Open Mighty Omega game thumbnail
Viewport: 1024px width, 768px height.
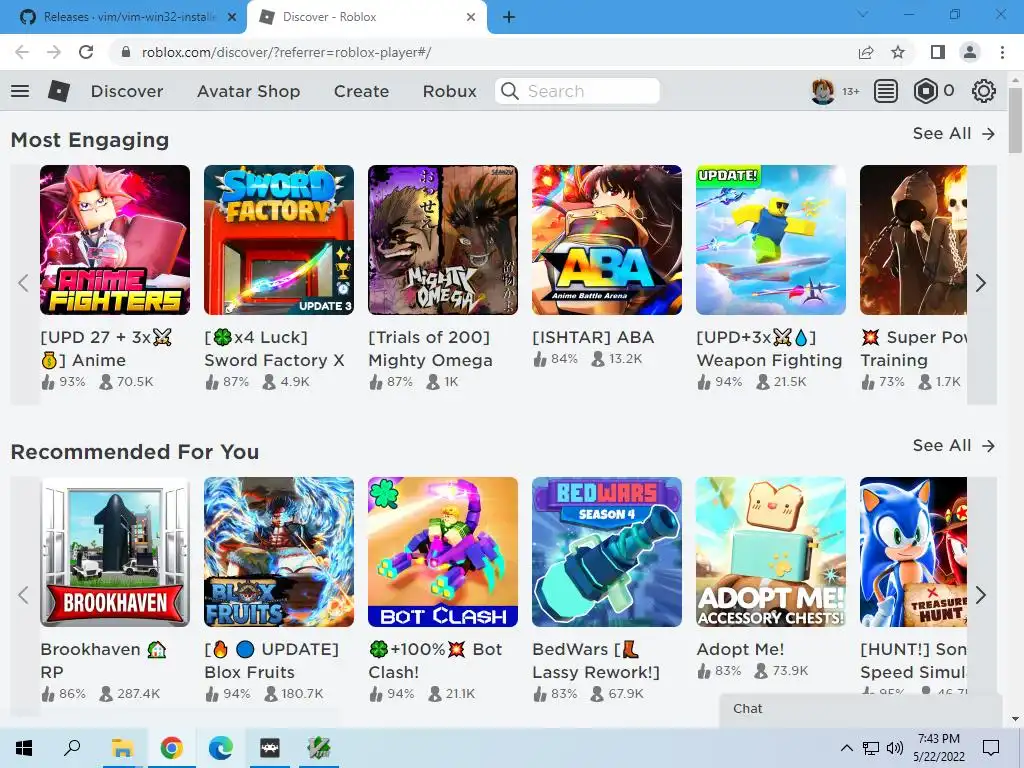[443, 240]
